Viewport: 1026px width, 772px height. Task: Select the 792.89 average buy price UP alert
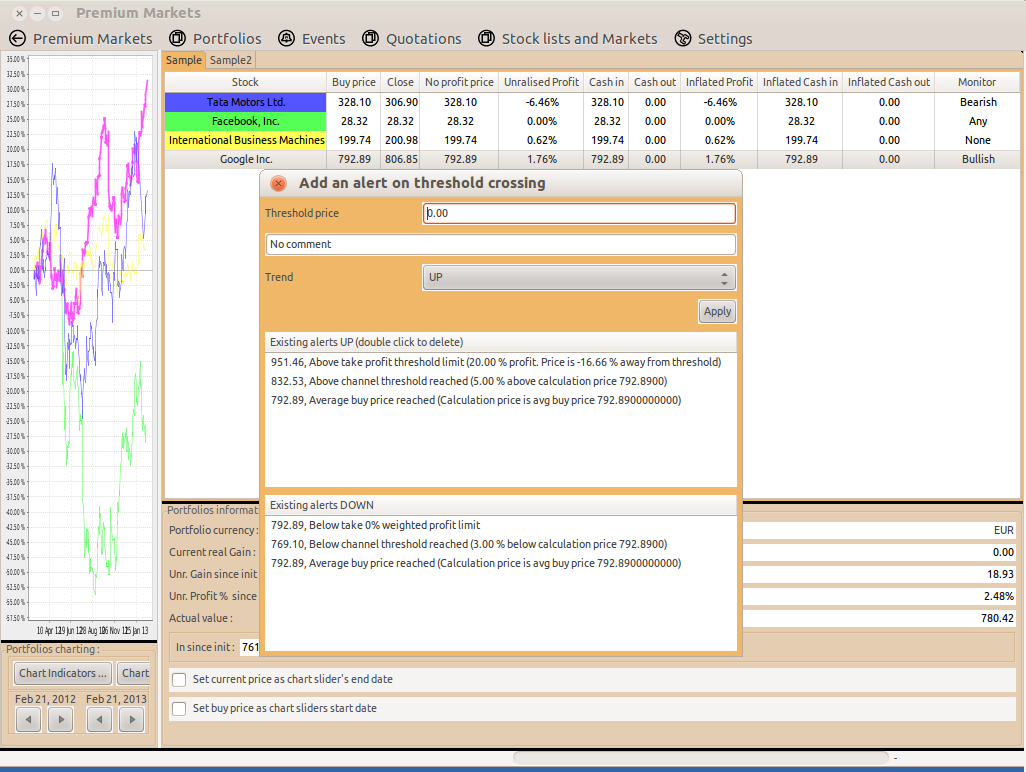(x=501, y=400)
